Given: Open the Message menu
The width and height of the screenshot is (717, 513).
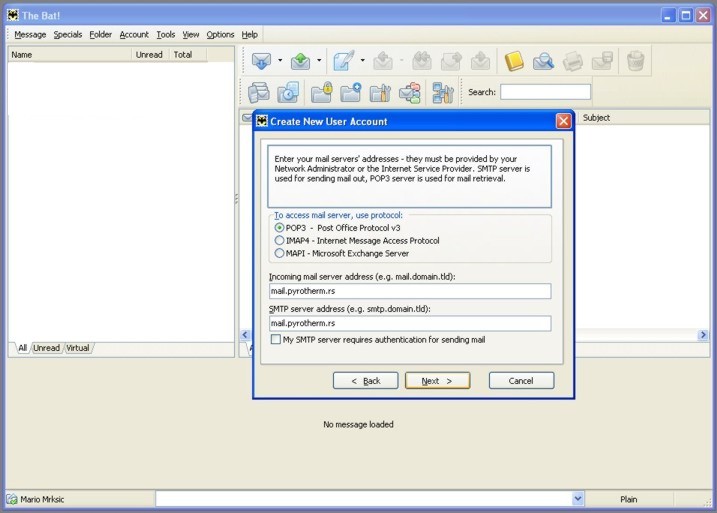Looking at the screenshot, I should pyautogui.click(x=30, y=35).
